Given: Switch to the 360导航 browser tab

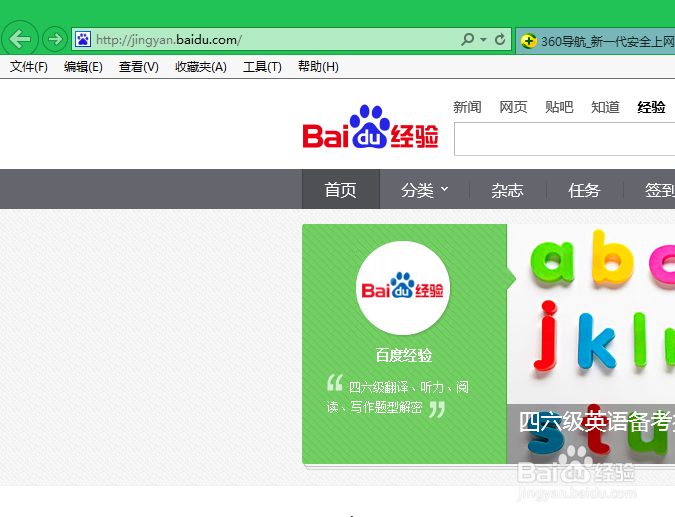Looking at the screenshot, I should point(596,41).
